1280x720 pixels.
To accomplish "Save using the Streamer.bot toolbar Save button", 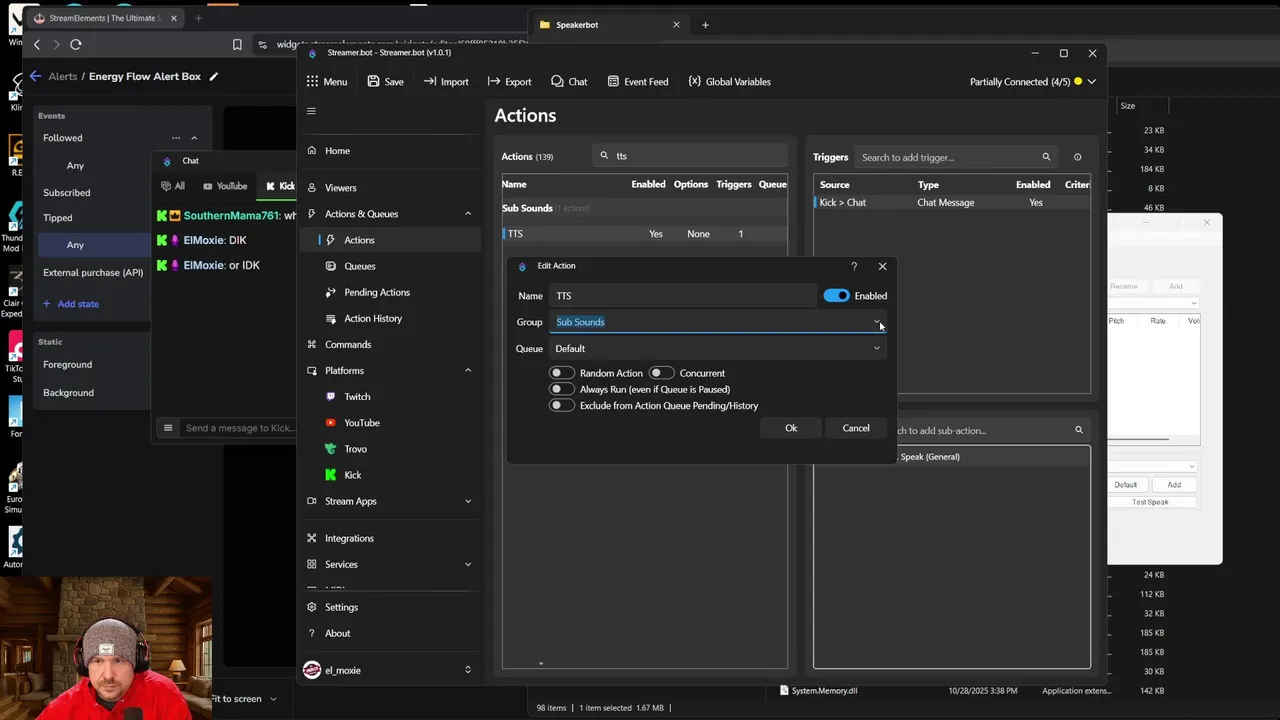I will pyautogui.click(x=386, y=82).
